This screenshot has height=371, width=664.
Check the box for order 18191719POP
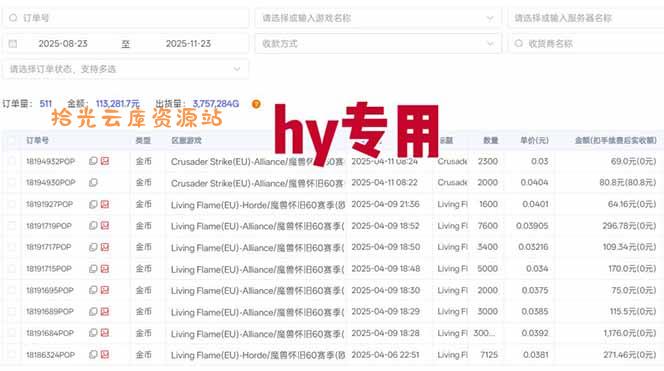[12, 226]
